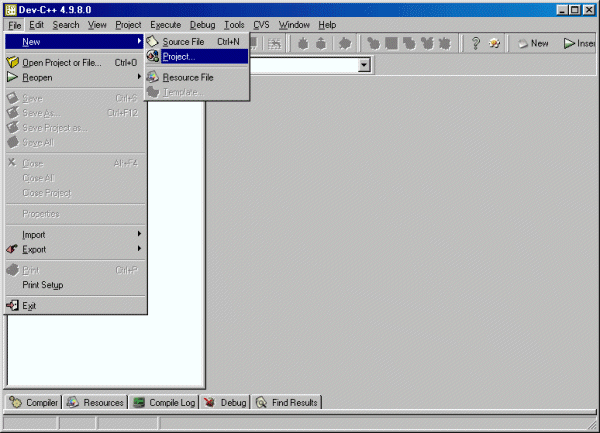
Task: Switch to the Compile Log tab
Action: tap(164, 402)
